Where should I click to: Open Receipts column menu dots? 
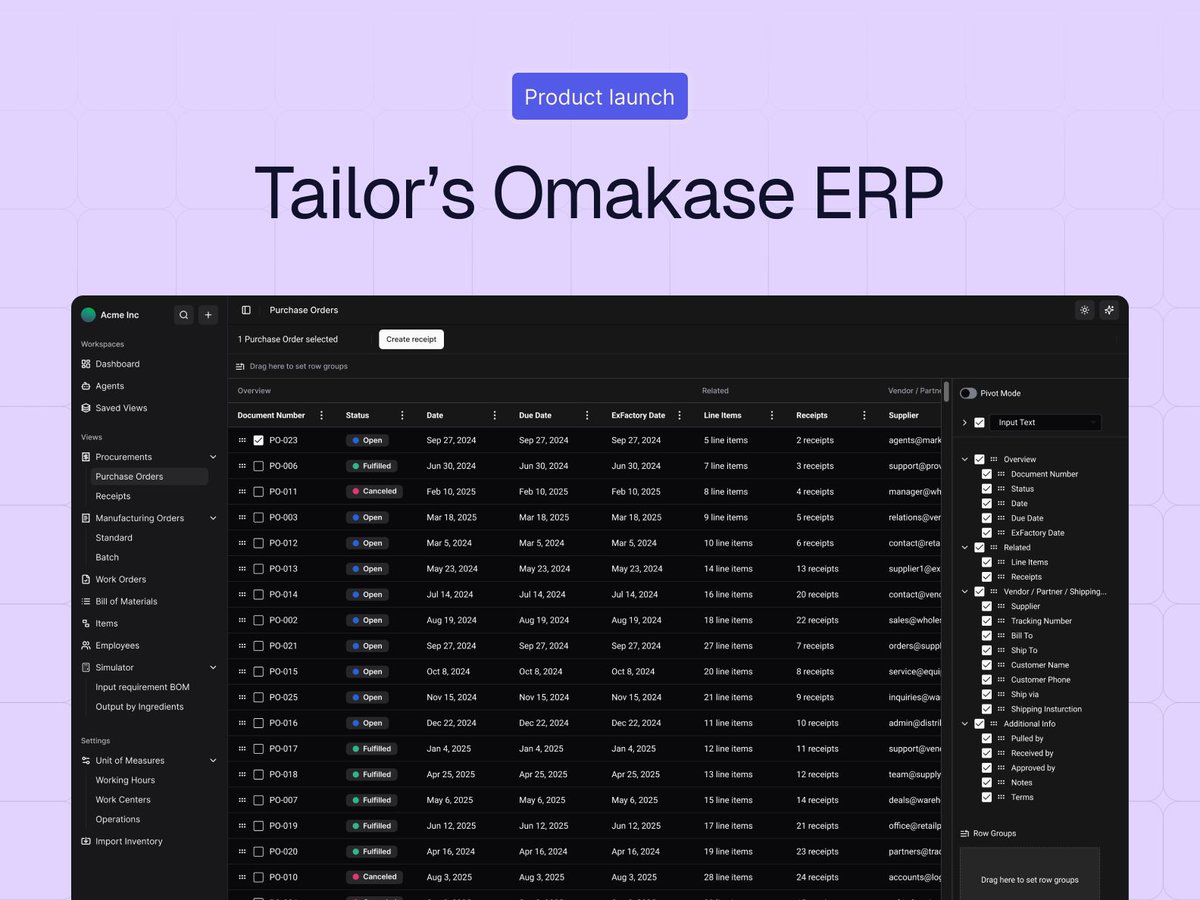864,415
